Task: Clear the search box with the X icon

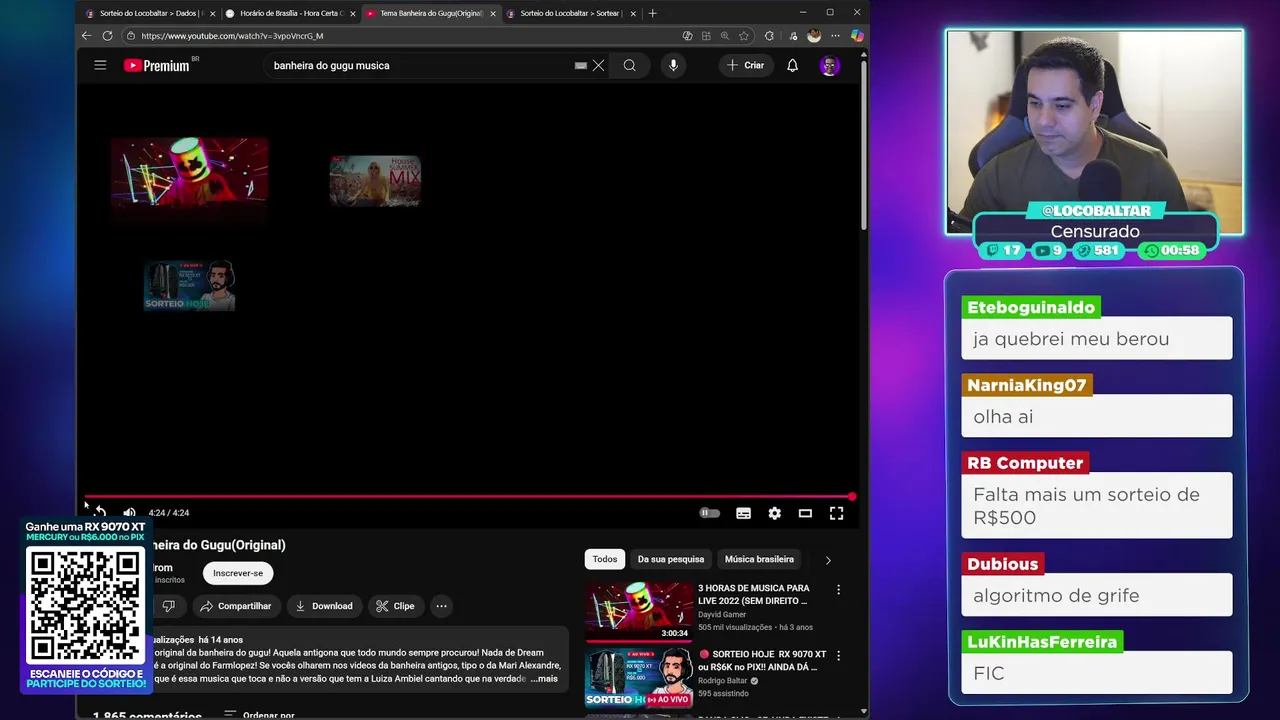Action: pyautogui.click(x=598, y=65)
